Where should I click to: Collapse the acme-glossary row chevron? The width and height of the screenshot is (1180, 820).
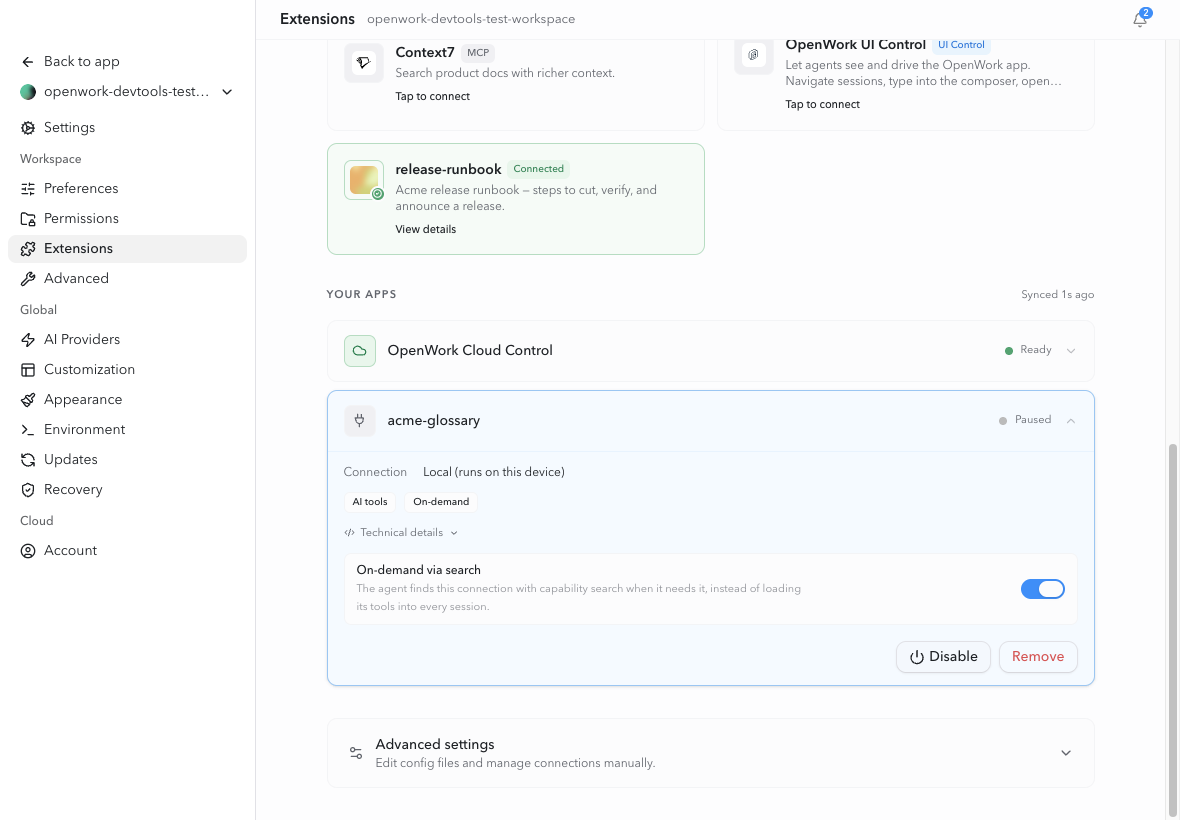click(x=1071, y=421)
